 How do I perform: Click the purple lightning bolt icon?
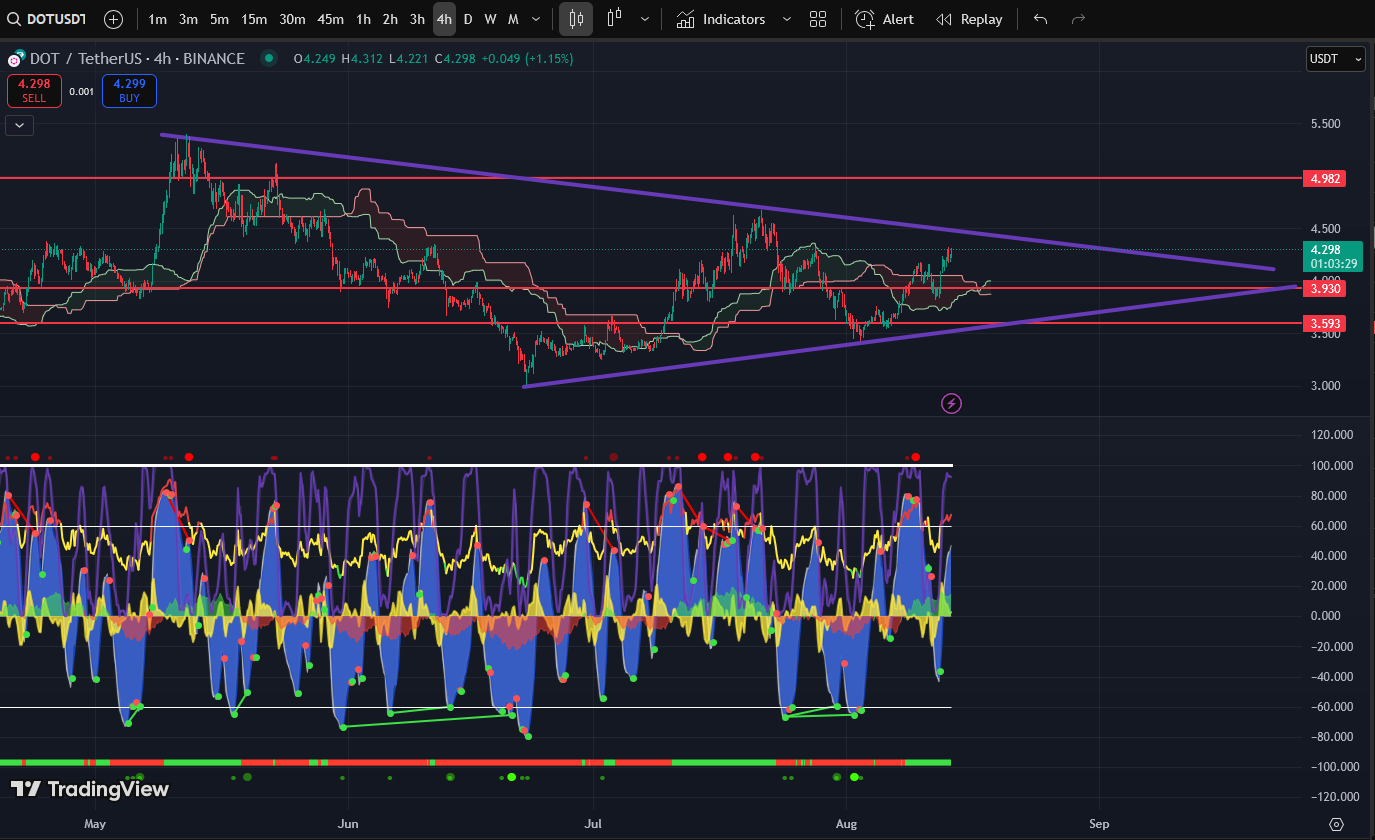[952, 403]
